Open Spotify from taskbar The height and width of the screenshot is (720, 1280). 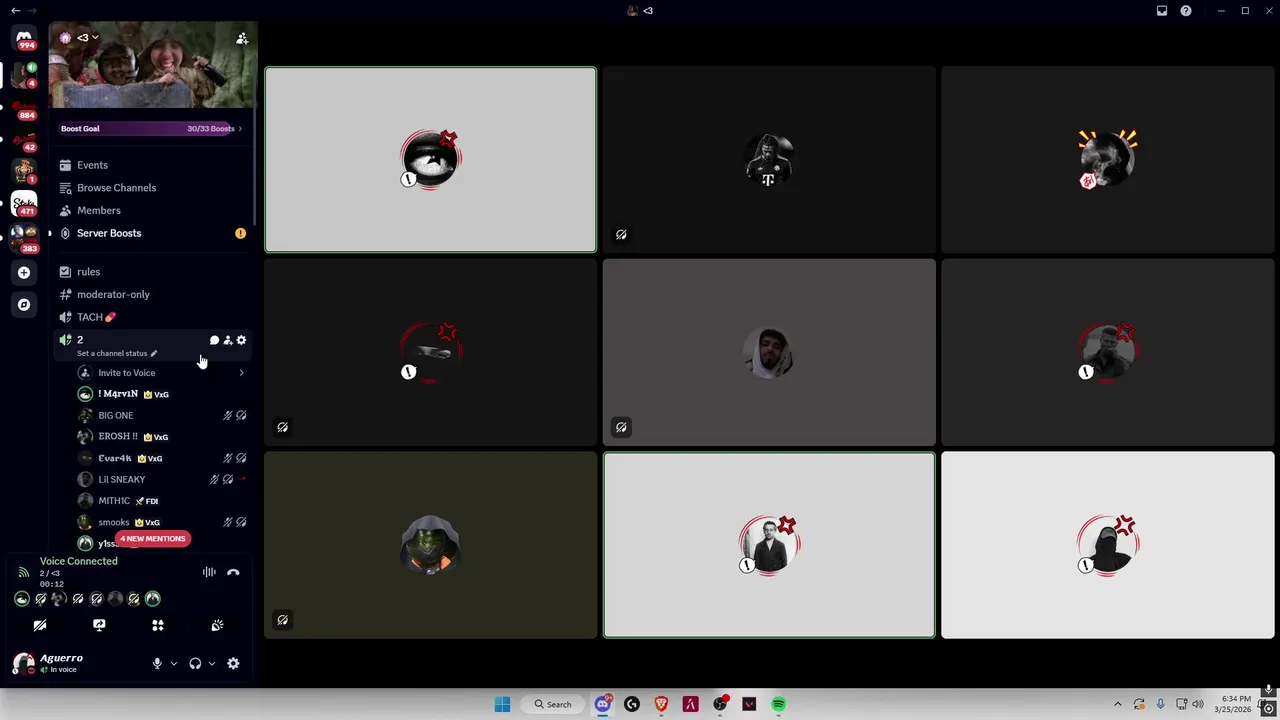click(x=778, y=704)
